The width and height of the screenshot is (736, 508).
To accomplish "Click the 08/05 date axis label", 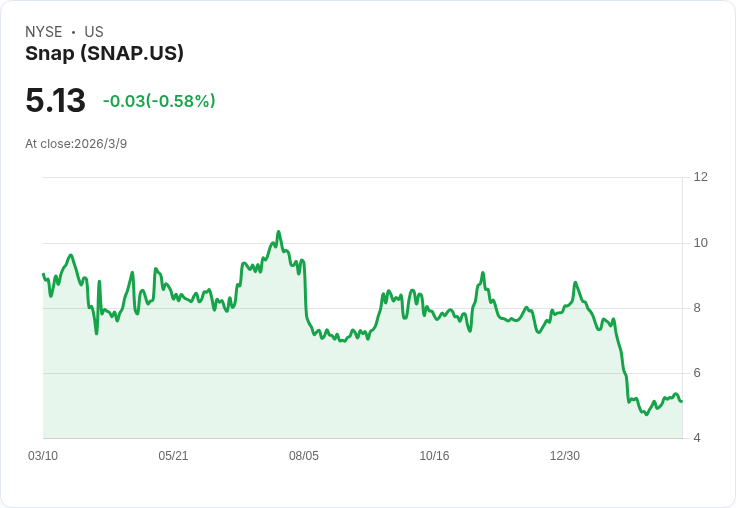I will click(304, 456).
